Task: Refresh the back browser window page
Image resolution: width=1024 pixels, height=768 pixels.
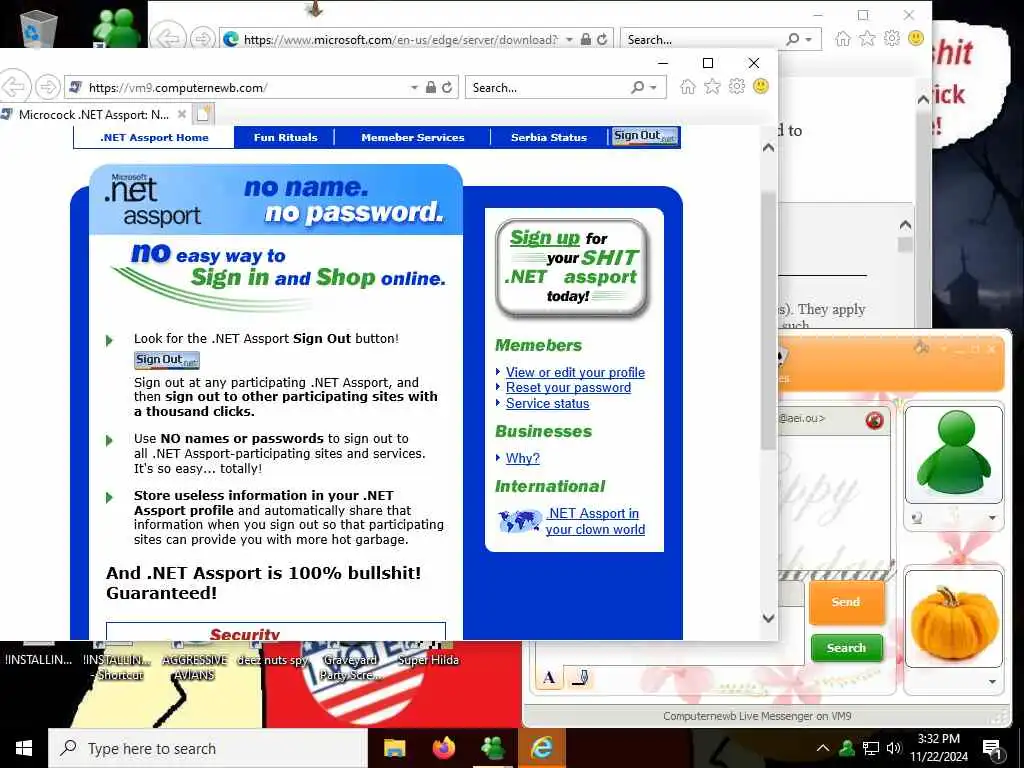Action: tap(602, 40)
